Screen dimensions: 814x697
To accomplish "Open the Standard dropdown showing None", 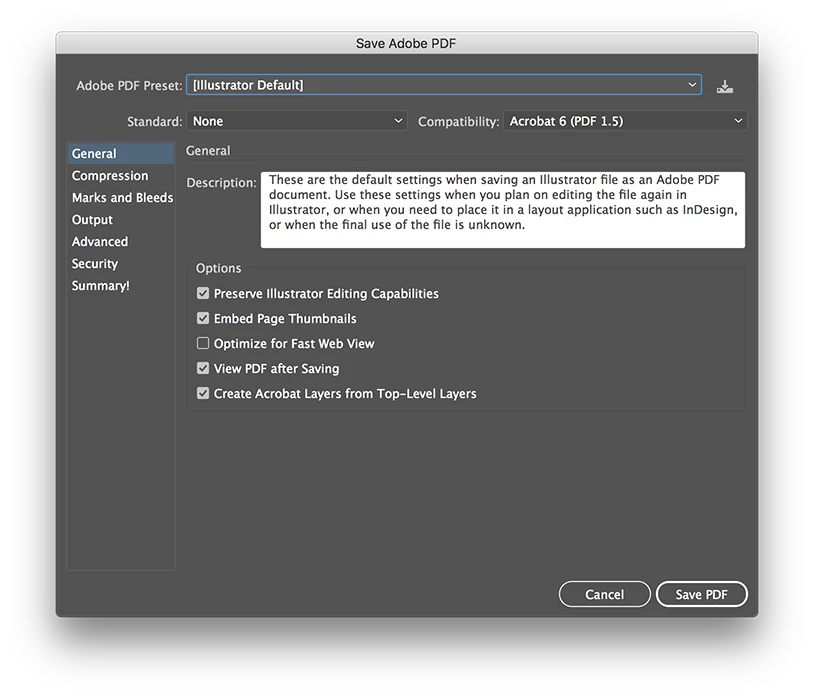I will (297, 121).
